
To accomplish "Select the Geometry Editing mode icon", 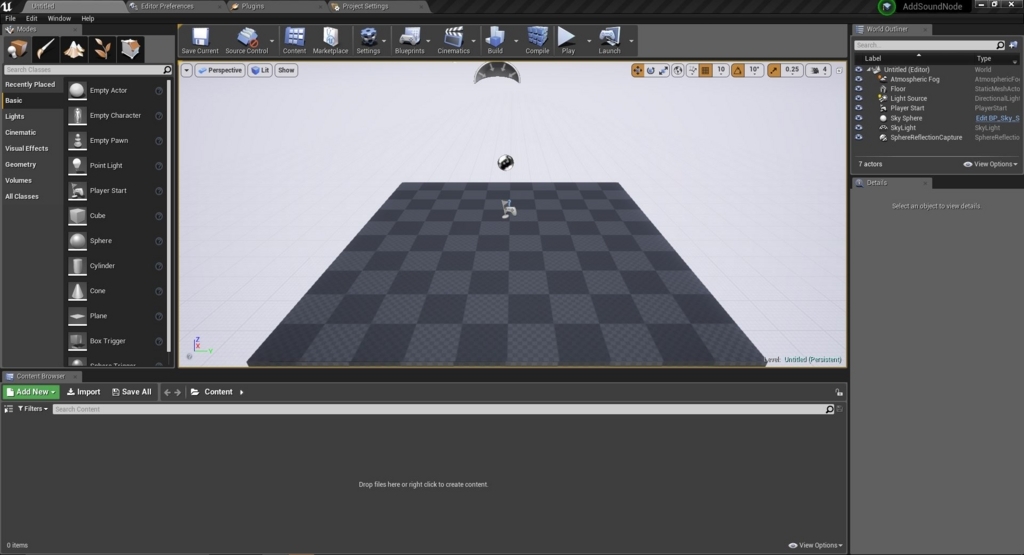I will [130, 49].
